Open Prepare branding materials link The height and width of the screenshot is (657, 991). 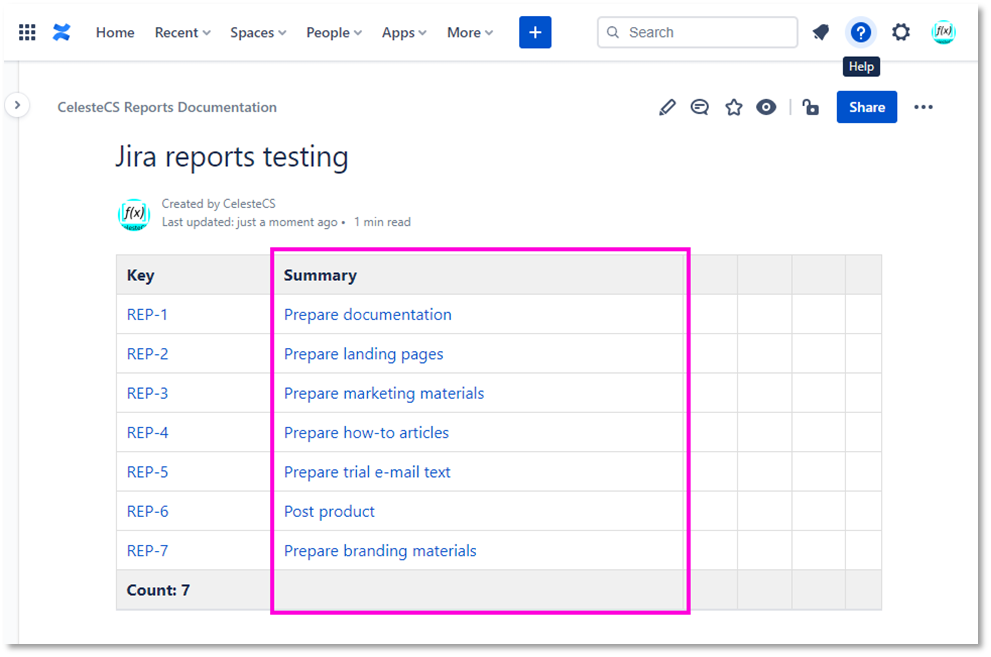point(380,551)
